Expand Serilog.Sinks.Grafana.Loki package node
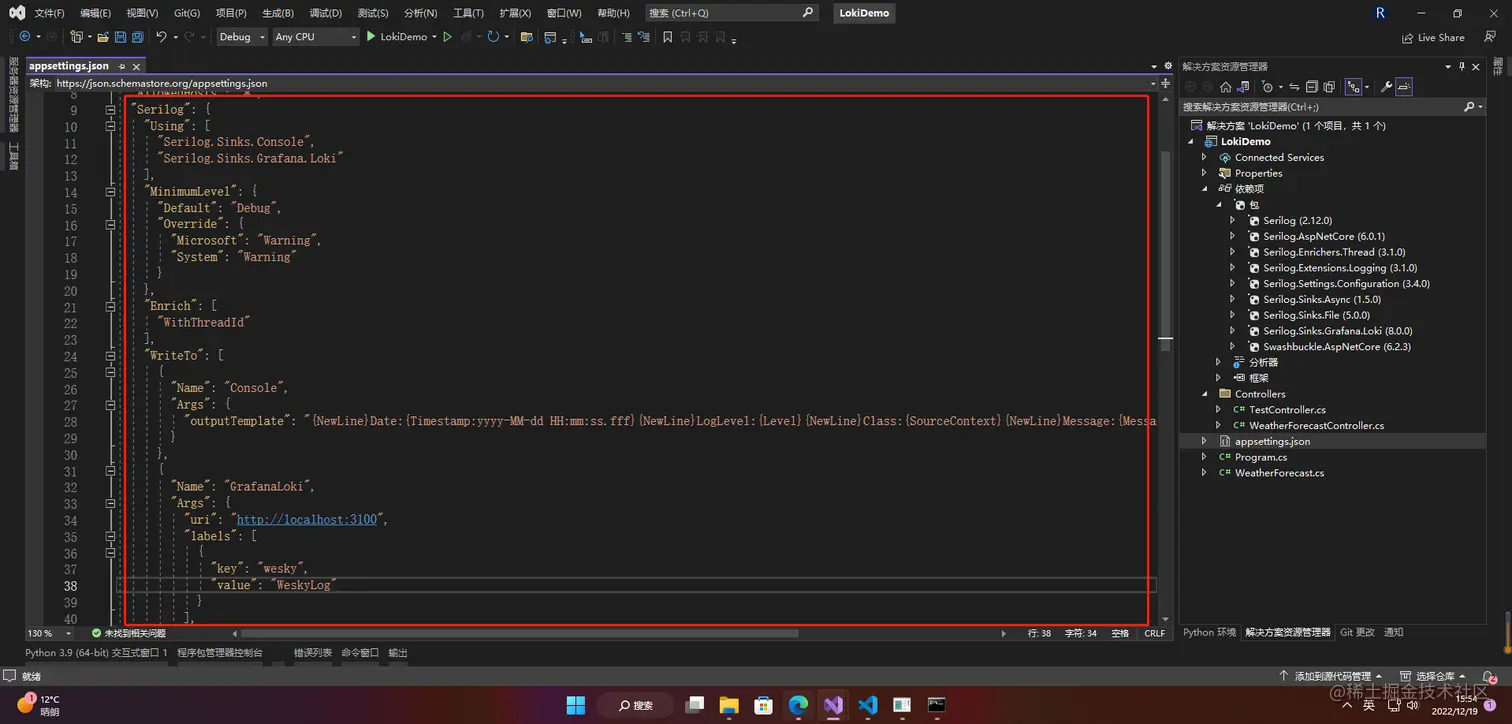Image resolution: width=1512 pixels, height=724 pixels. pyautogui.click(x=1233, y=331)
